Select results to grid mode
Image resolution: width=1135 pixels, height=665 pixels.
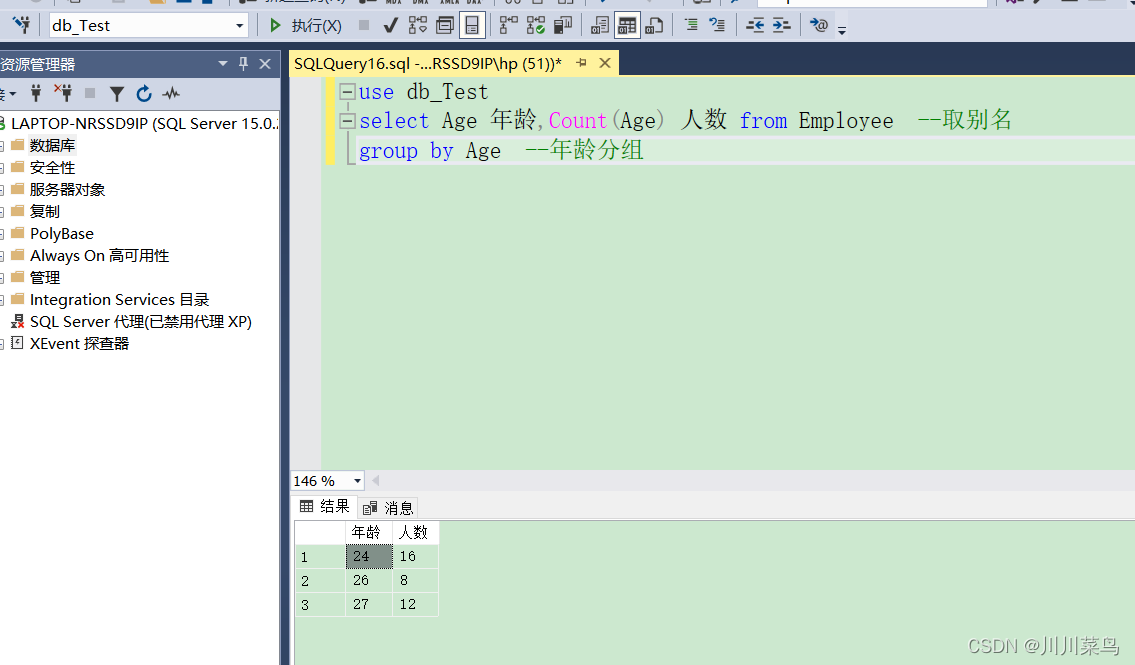(x=627, y=26)
